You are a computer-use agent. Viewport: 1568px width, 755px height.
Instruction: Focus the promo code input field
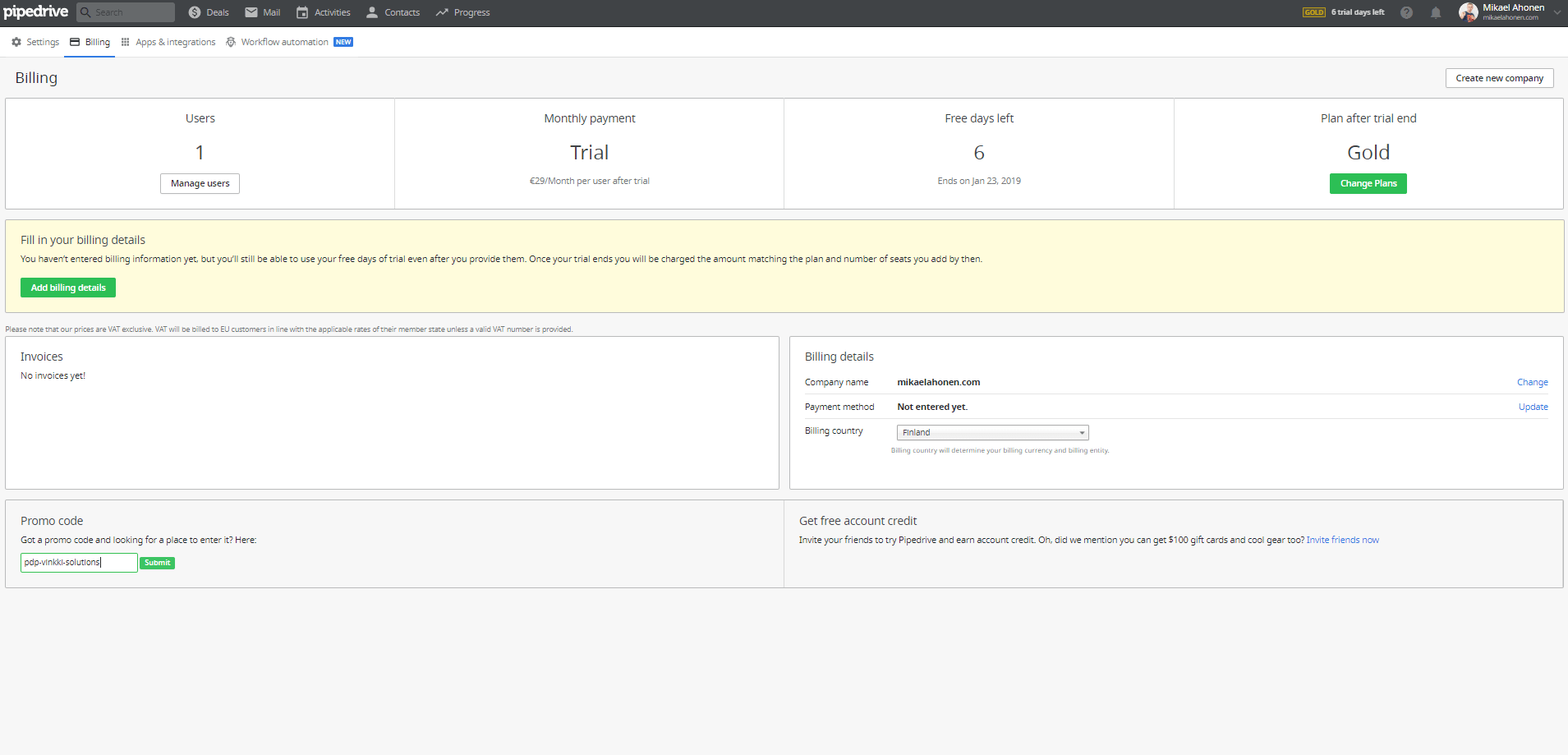79,562
